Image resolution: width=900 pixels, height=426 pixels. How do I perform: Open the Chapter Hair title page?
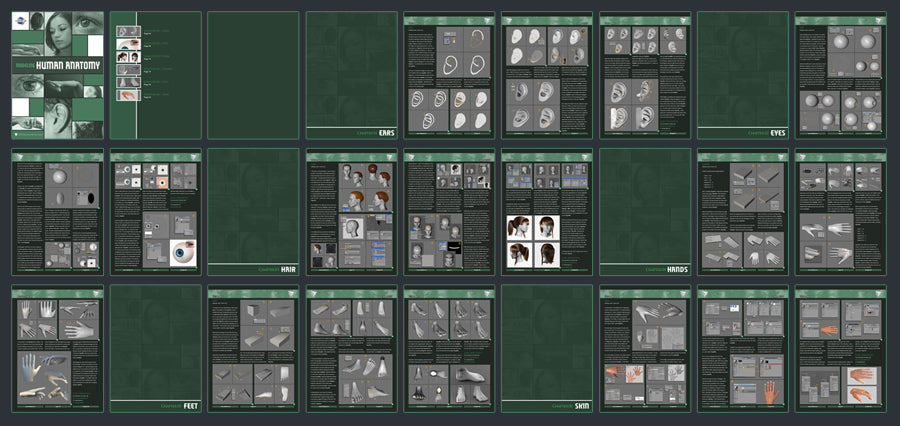pos(253,212)
